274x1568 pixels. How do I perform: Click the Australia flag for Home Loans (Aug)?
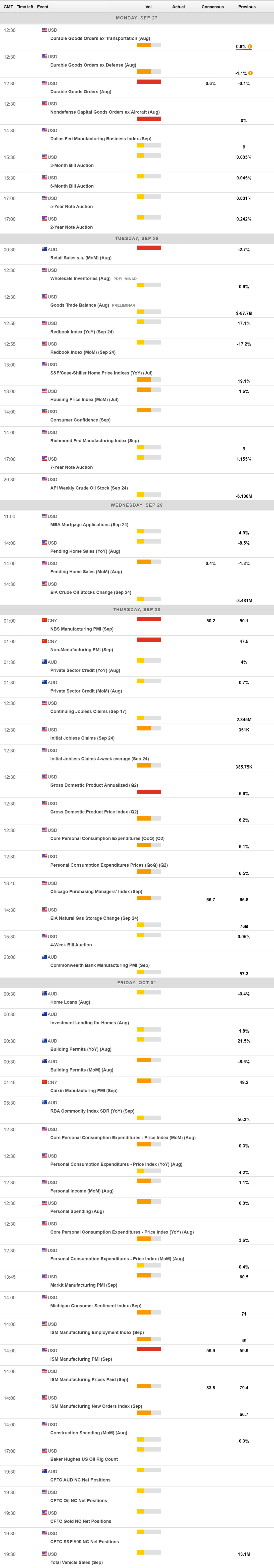coord(44,993)
